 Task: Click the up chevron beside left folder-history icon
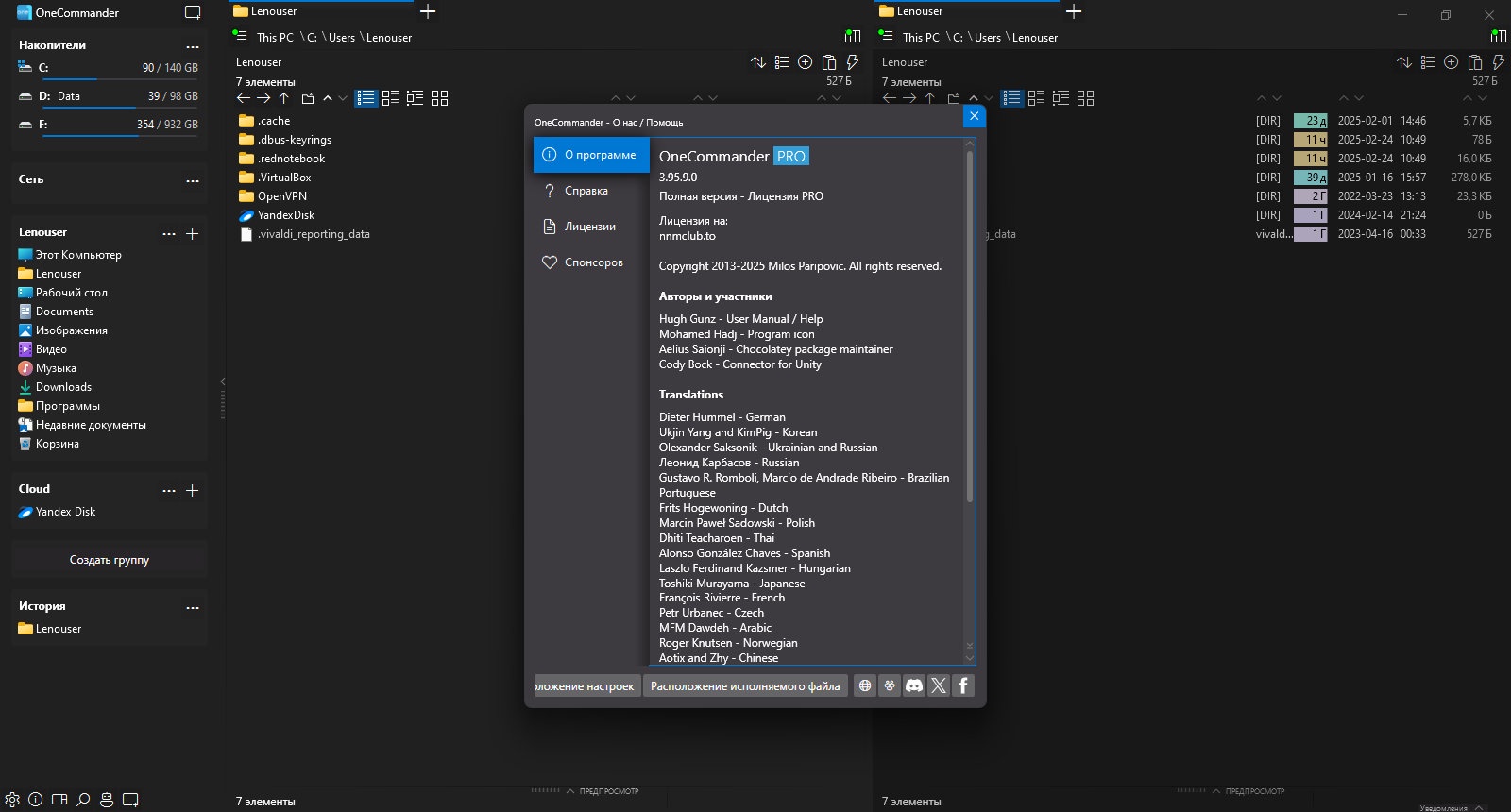coord(328,98)
